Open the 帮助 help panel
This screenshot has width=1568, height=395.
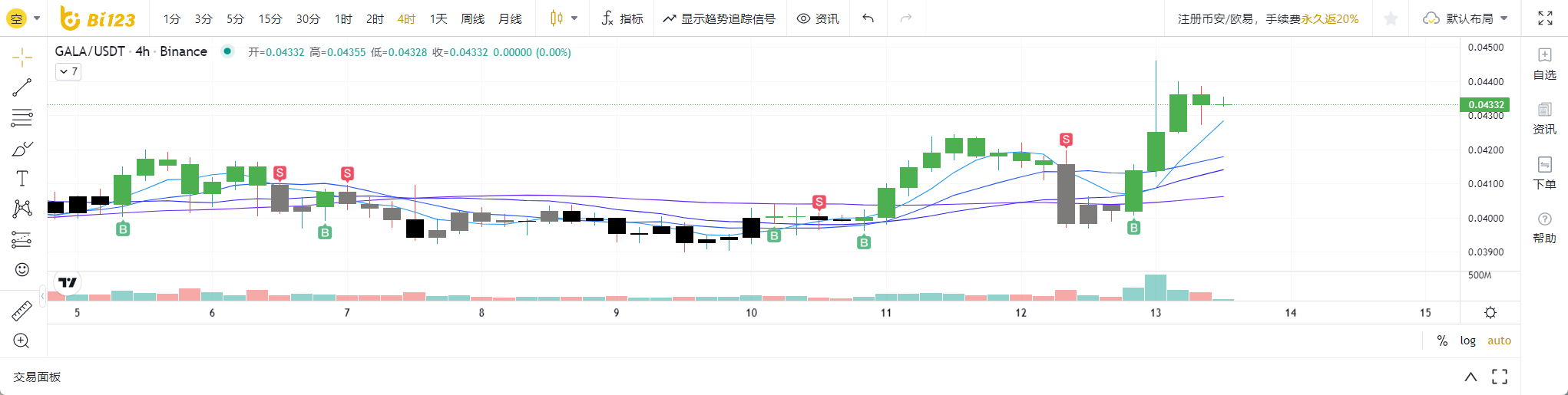1545,228
